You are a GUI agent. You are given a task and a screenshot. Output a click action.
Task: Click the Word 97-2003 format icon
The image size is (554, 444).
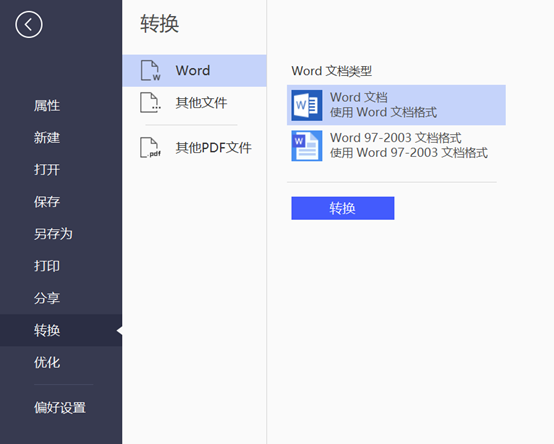[x=307, y=146]
